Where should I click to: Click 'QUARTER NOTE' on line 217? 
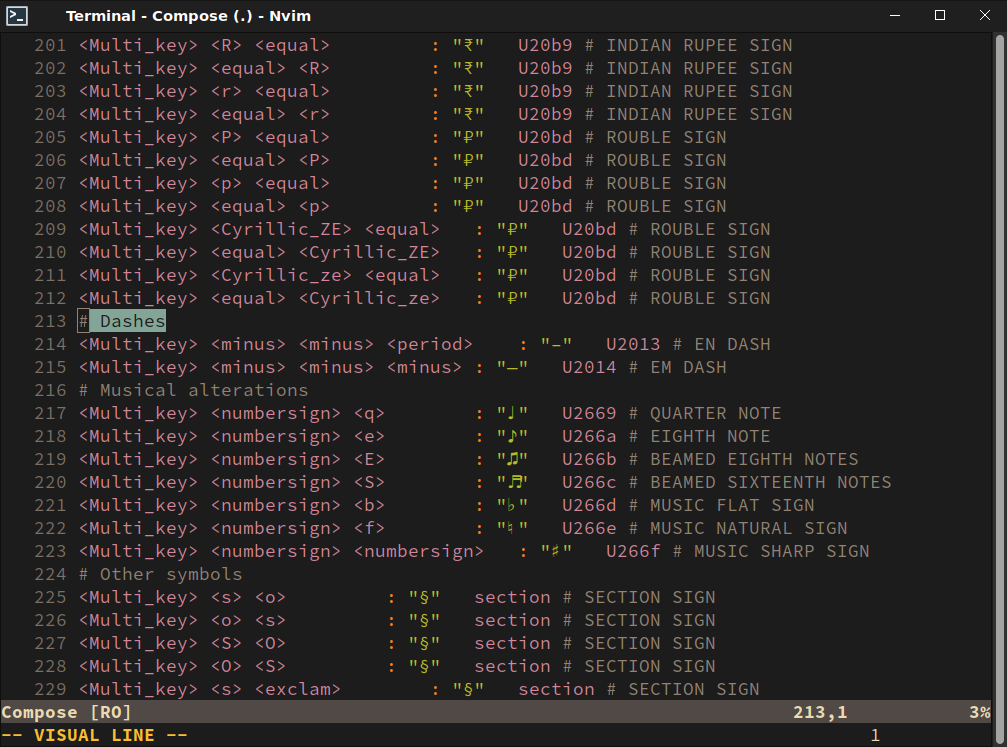coord(715,414)
